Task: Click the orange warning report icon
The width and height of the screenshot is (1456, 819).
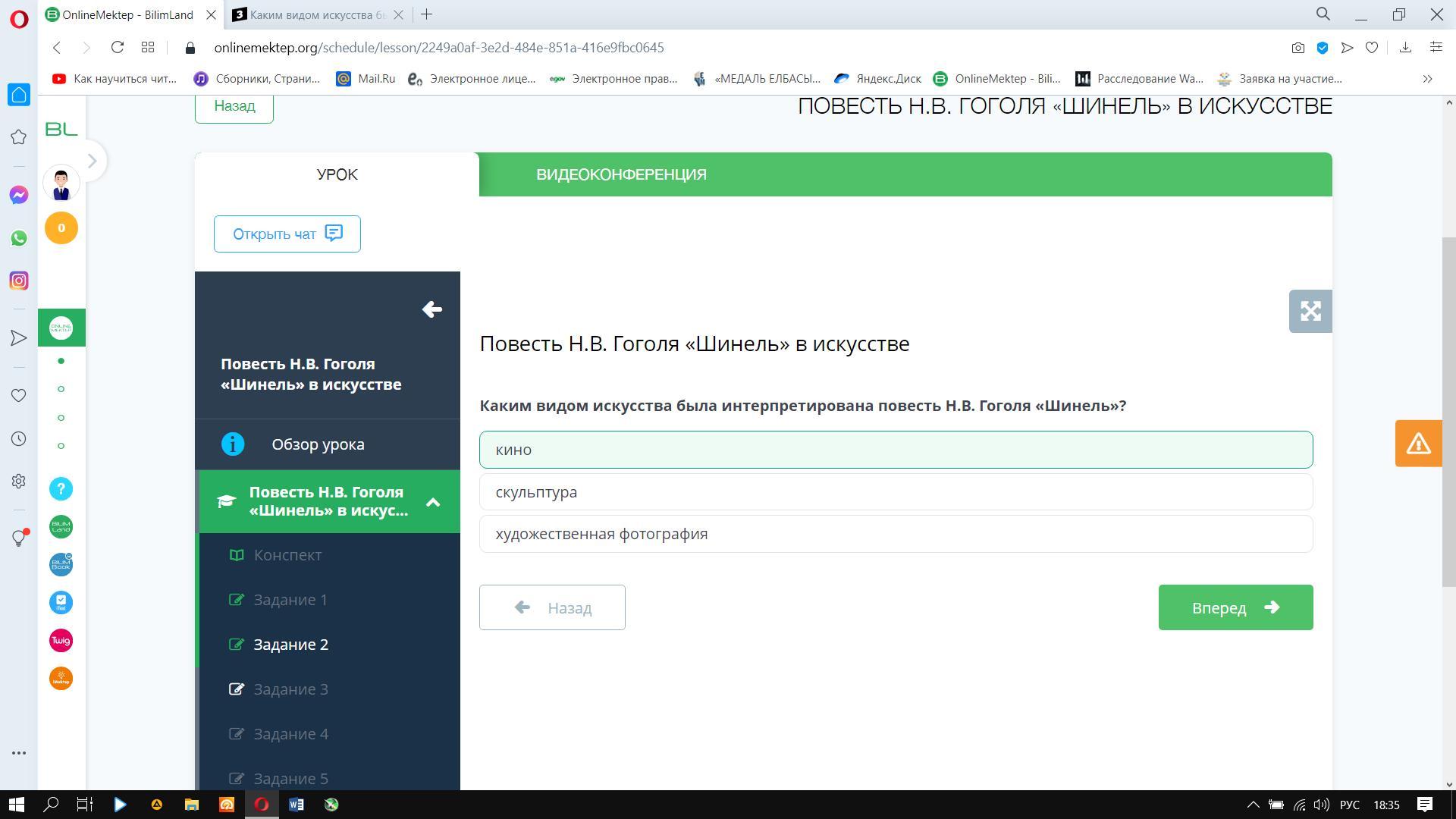Action: point(1417,444)
